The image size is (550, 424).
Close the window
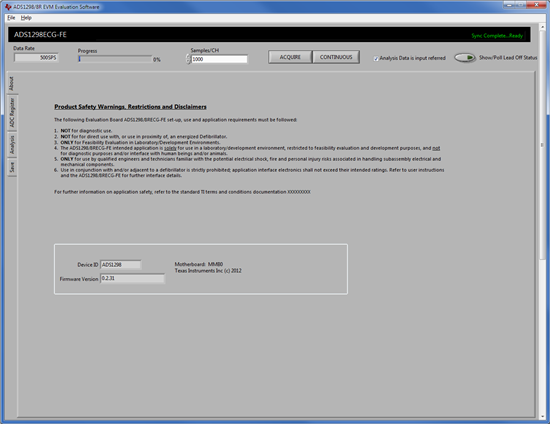pyautogui.click(x=536, y=5)
